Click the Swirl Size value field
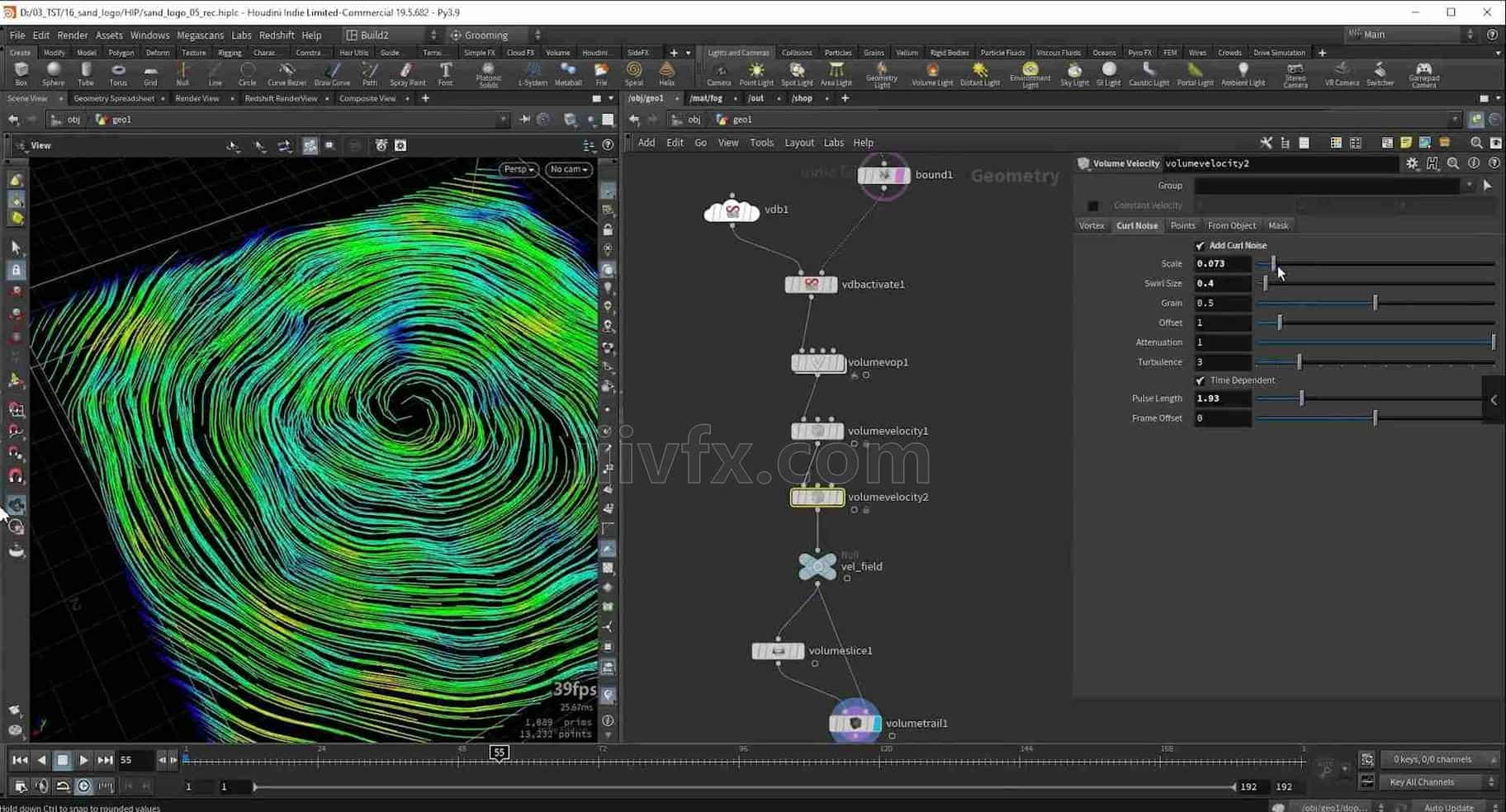Image resolution: width=1506 pixels, height=812 pixels. pyautogui.click(x=1223, y=283)
